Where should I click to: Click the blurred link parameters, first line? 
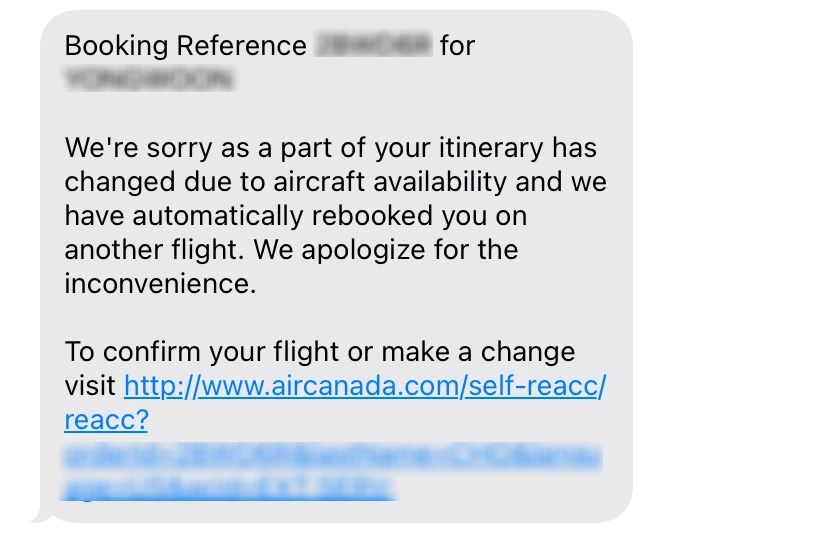click(x=333, y=457)
